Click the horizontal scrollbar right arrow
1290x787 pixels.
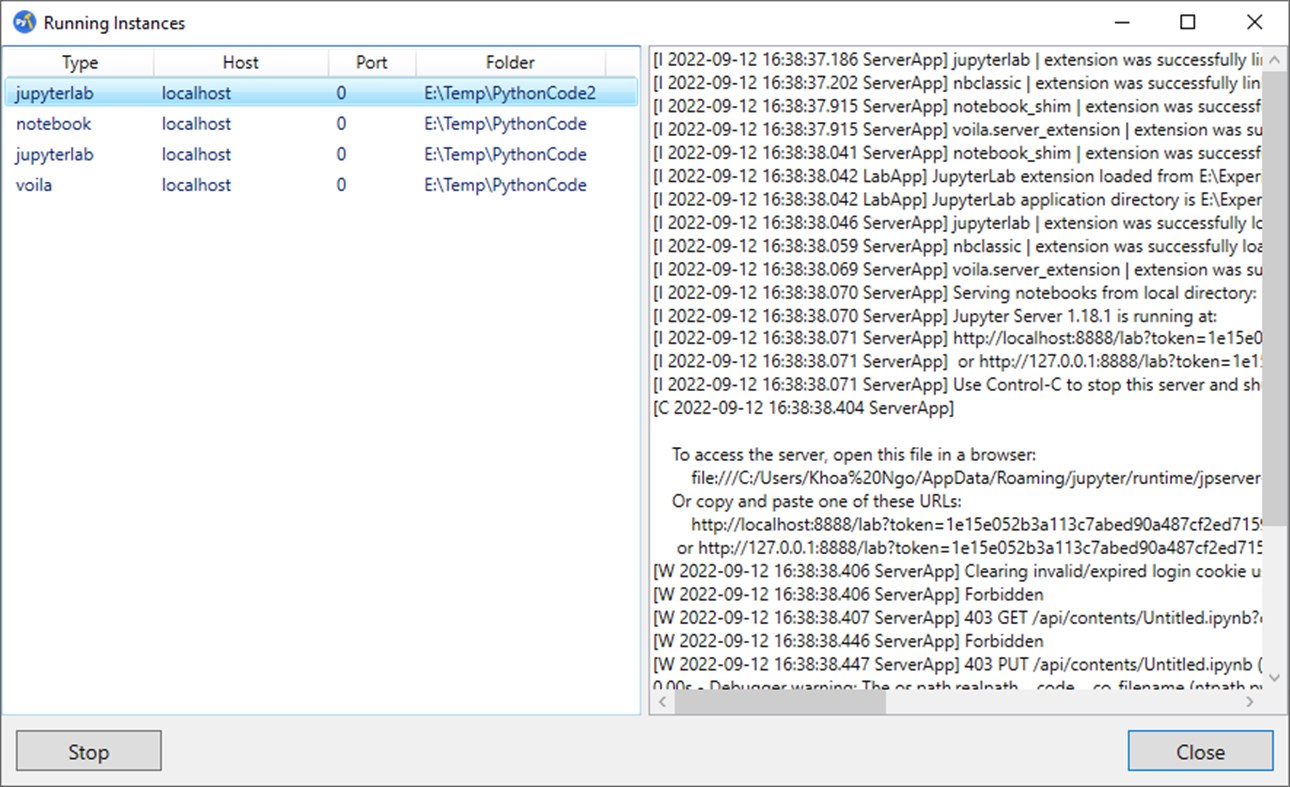point(1250,703)
